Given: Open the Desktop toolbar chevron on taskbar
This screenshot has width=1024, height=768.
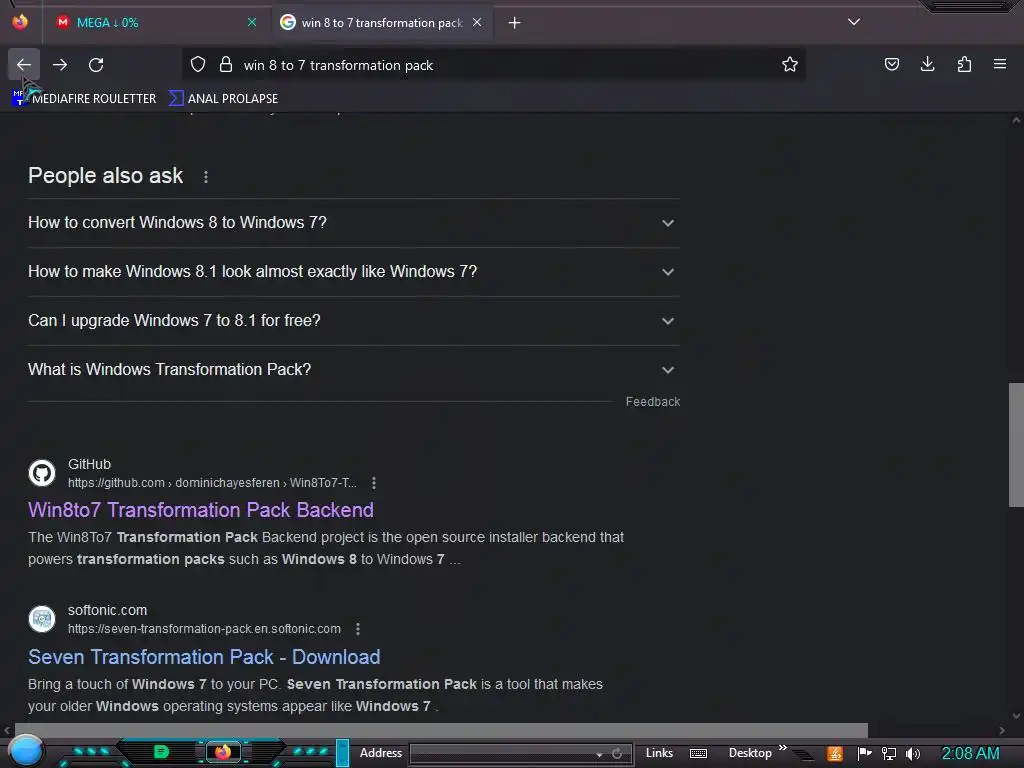Looking at the screenshot, I should [x=782, y=748].
